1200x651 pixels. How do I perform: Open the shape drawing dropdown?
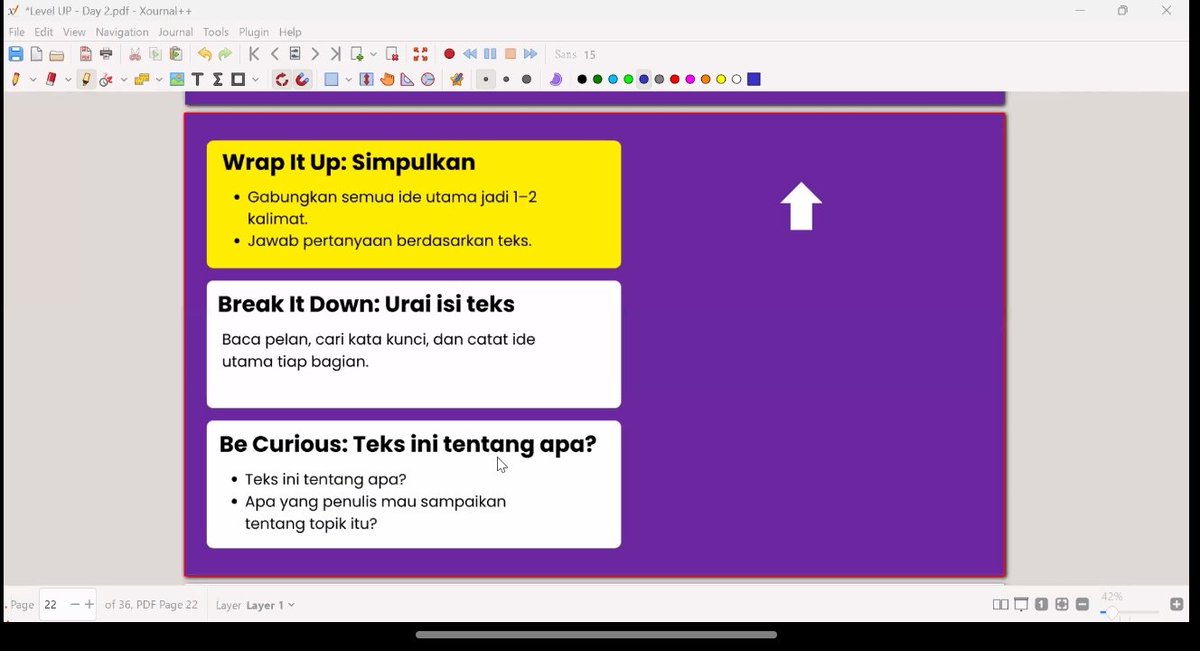point(256,80)
